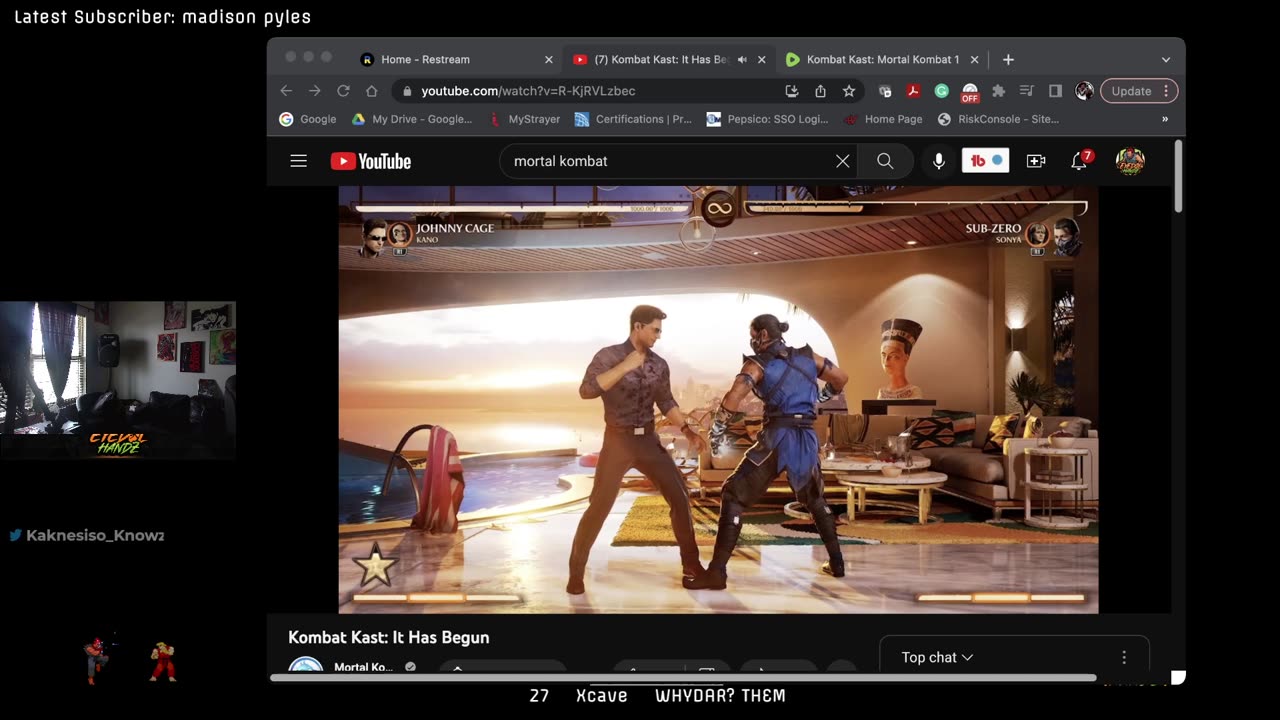The height and width of the screenshot is (720, 1280).
Task: Open live chat three-dot options menu
Action: pos(1124,657)
